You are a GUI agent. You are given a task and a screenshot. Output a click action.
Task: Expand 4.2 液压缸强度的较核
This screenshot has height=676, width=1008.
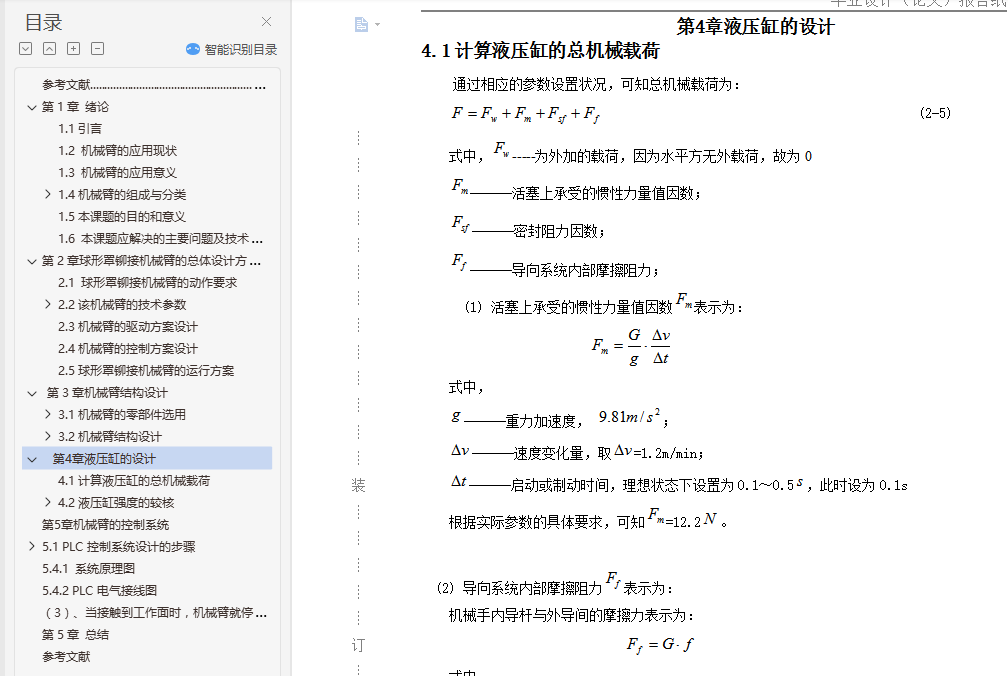coord(48,502)
